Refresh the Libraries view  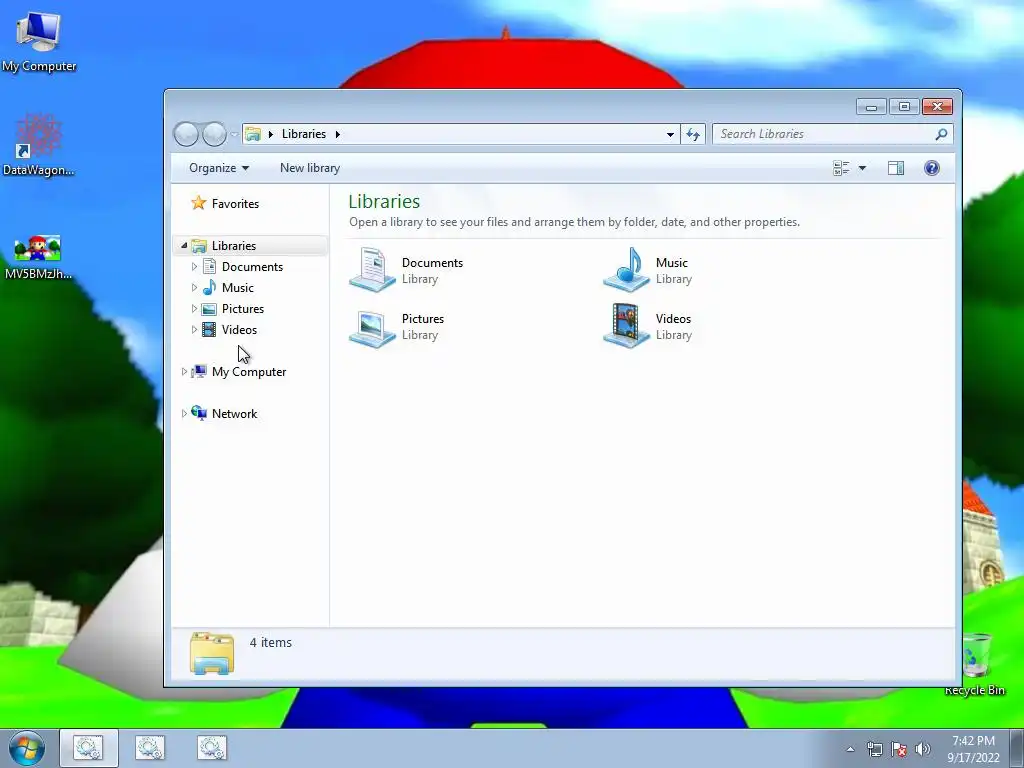pos(693,135)
